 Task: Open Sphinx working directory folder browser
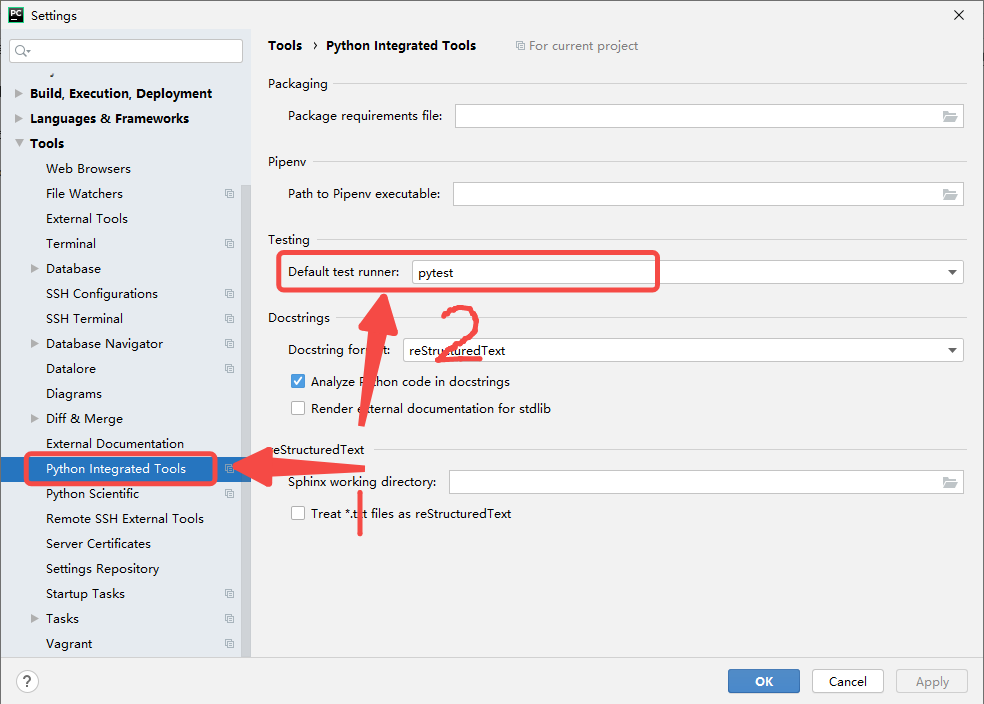[950, 482]
